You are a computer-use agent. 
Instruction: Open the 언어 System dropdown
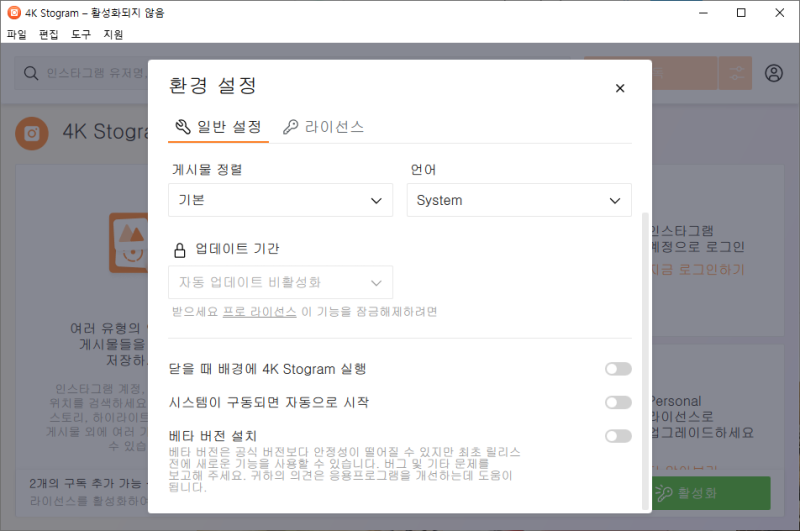tap(519, 200)
